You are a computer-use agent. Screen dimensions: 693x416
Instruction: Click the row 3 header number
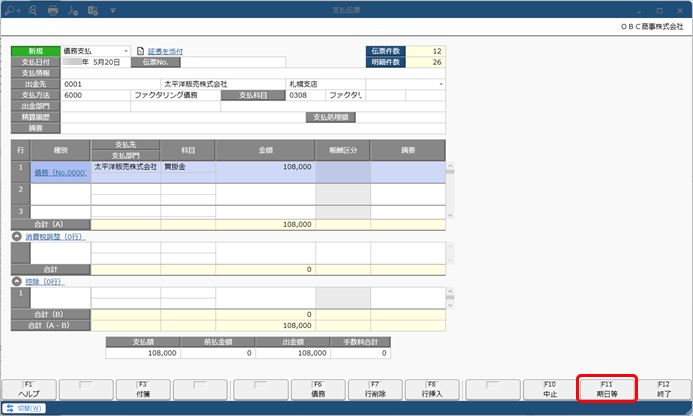click(x=20, y=212)
